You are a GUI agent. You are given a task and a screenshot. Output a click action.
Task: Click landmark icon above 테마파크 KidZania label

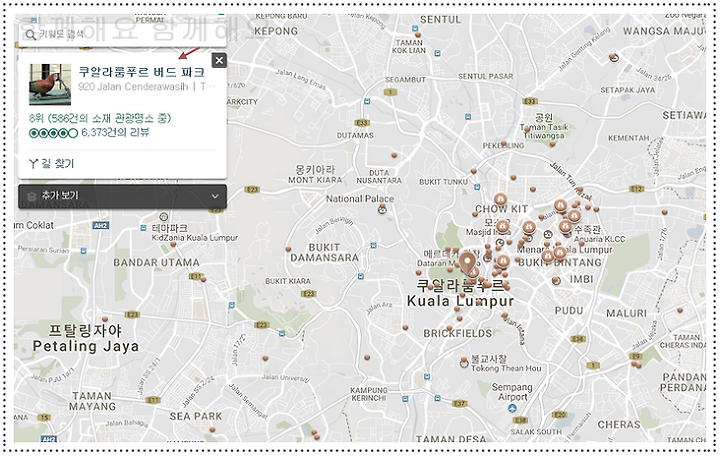pos(163,216)
